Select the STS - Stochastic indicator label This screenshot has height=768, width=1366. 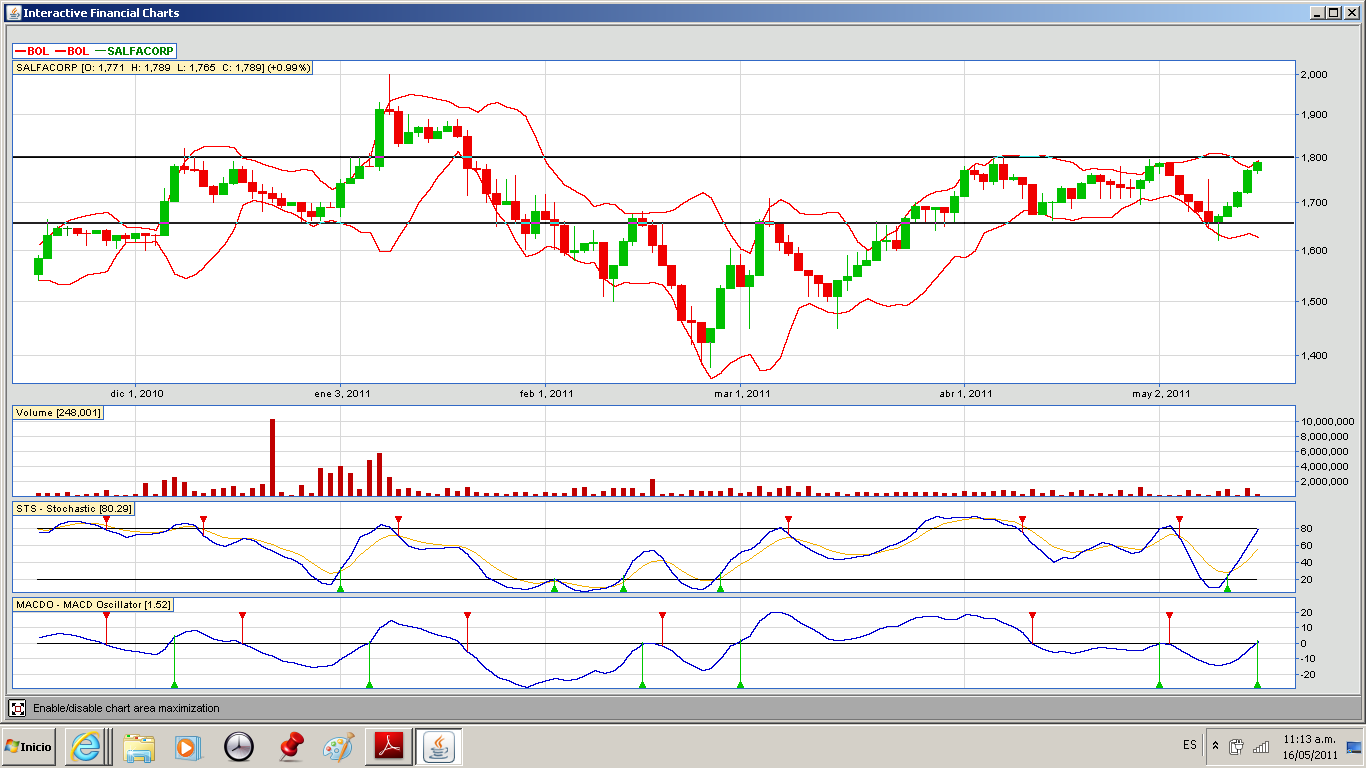tap(73, 509)
